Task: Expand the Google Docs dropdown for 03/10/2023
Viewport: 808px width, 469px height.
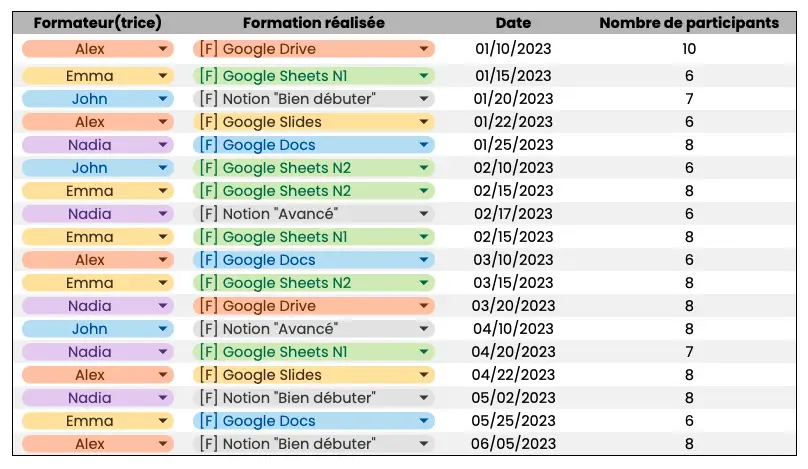Action: point(314,260)
